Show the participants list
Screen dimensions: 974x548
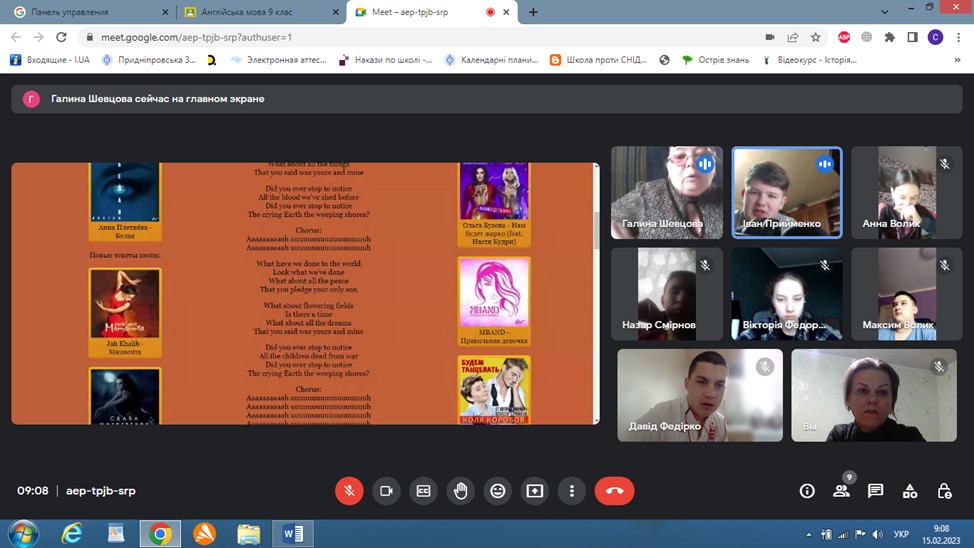[842, 491]
